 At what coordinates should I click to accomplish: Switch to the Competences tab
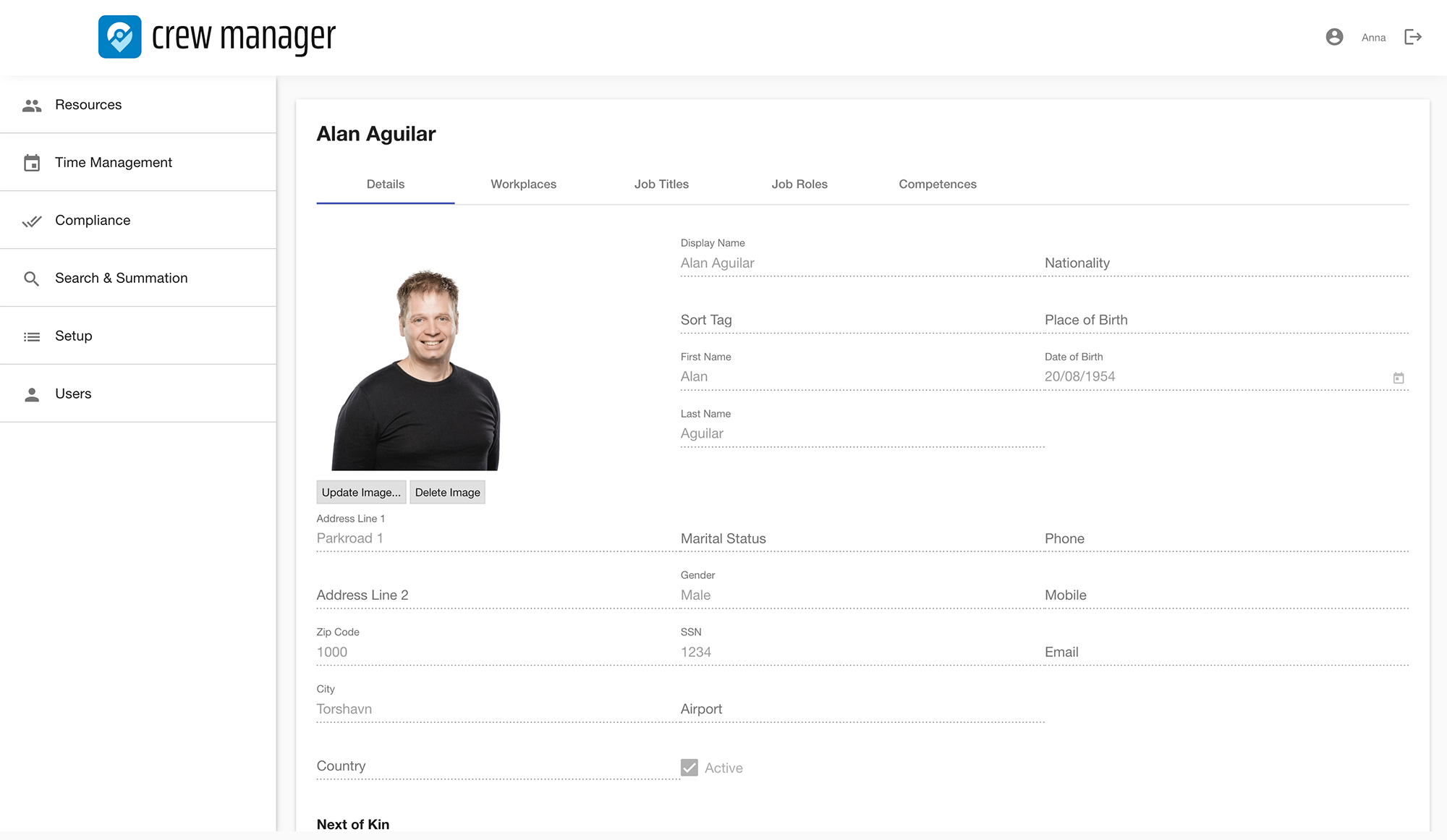tap(937, 184)
